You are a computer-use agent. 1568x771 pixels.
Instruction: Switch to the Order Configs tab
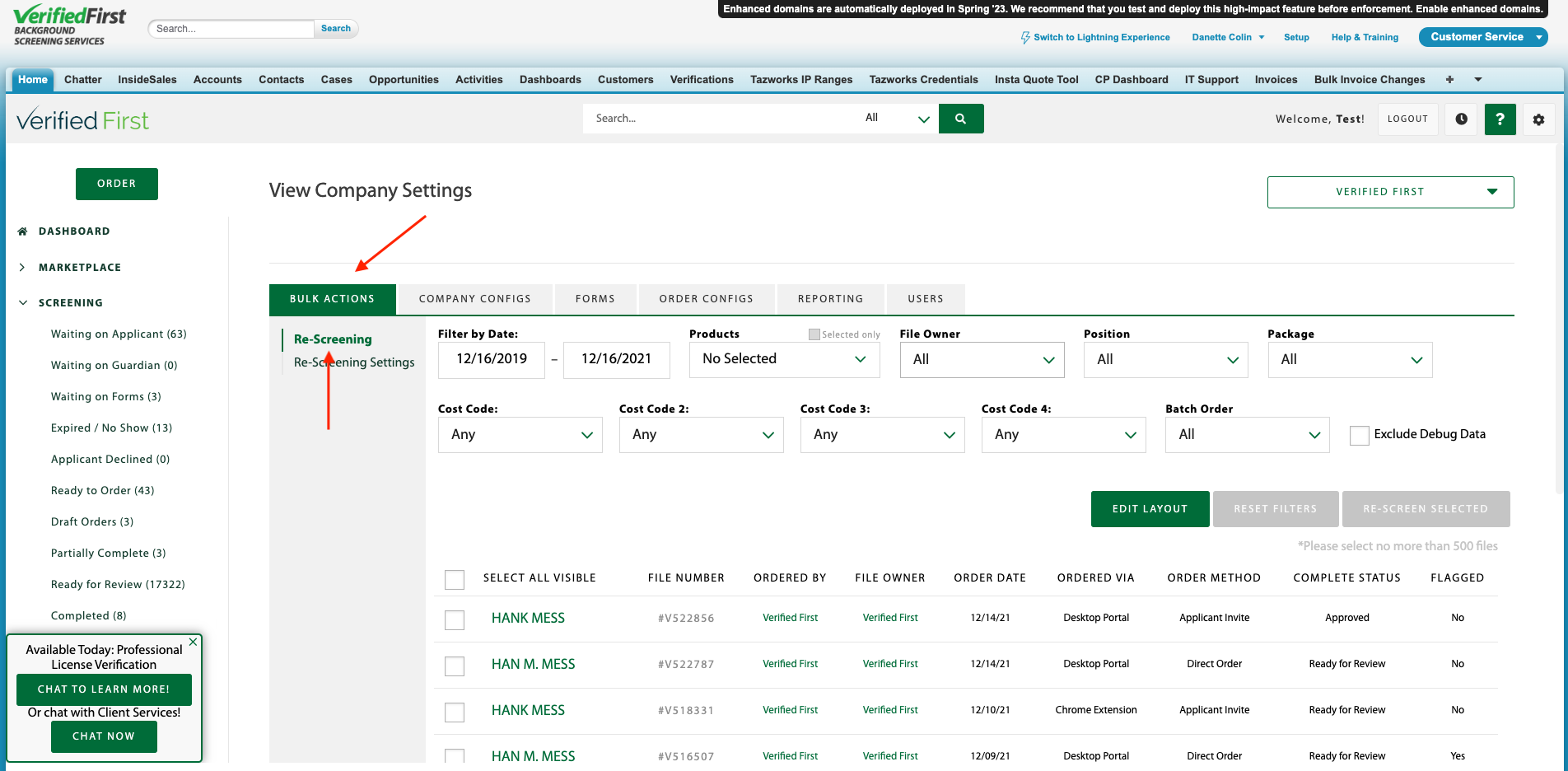pyautogui.click(x=707, y=299)
